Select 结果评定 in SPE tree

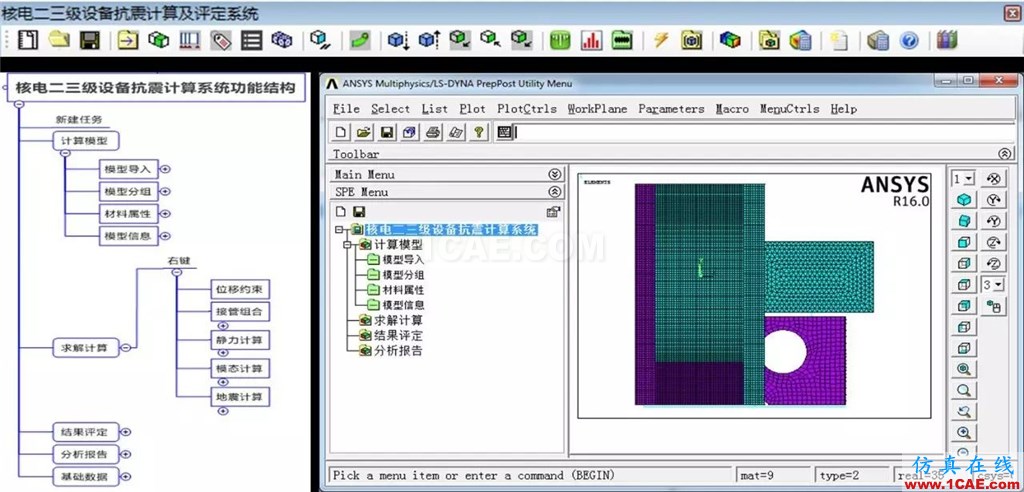point(398,336)
